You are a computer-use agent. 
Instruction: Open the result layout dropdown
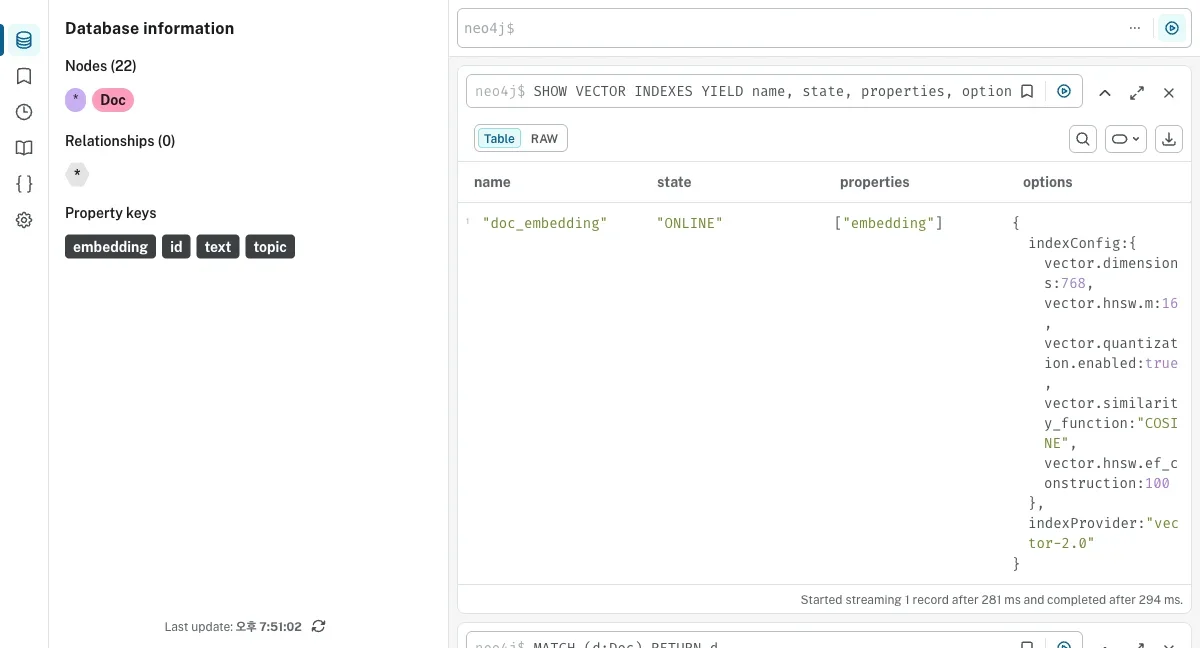pyautogui.click(x=1126, y=139)
